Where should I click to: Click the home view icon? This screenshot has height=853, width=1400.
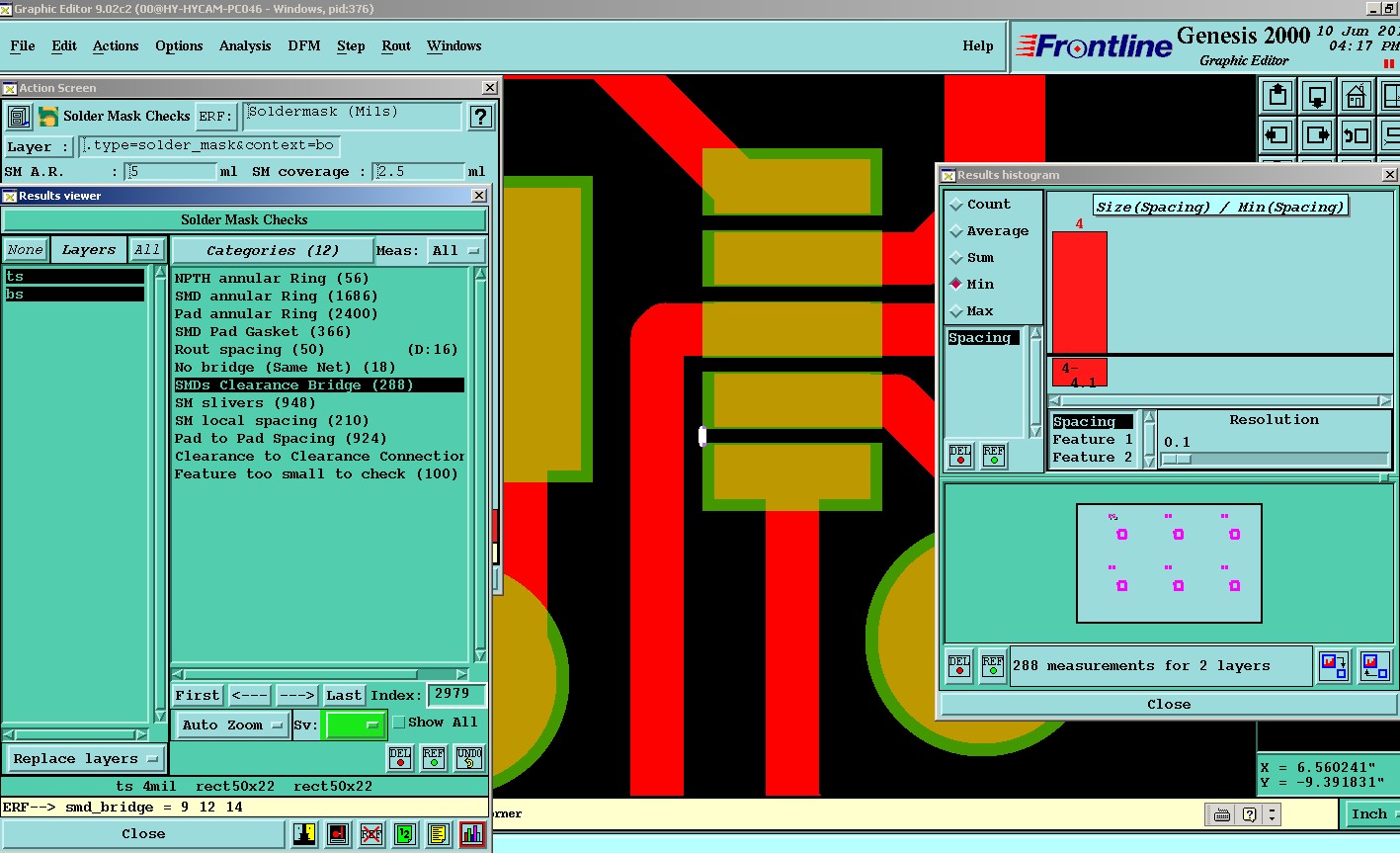pos(1356,97)
